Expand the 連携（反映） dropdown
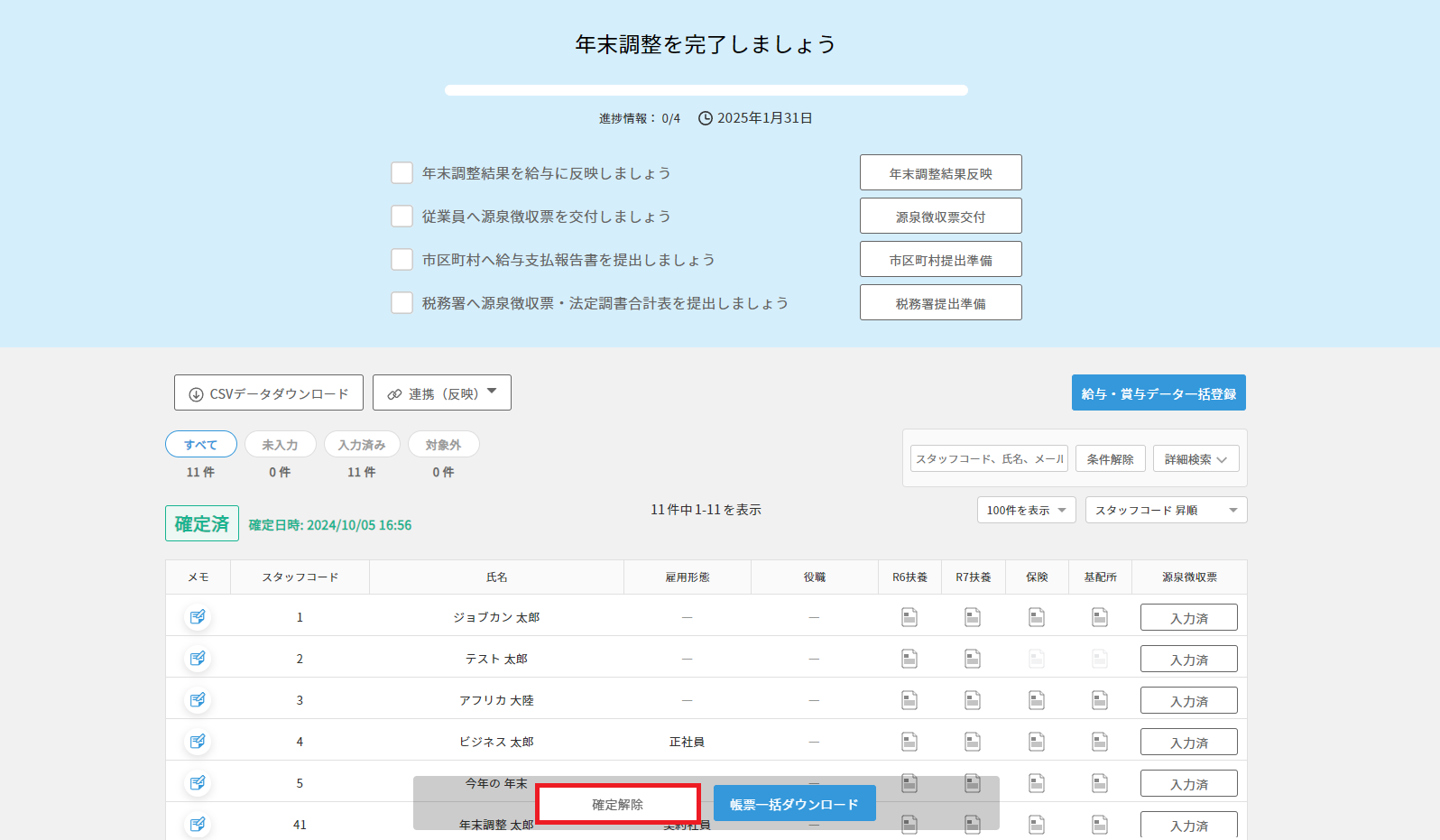Viewport: 1440px width, 840px height. point(442,393)
